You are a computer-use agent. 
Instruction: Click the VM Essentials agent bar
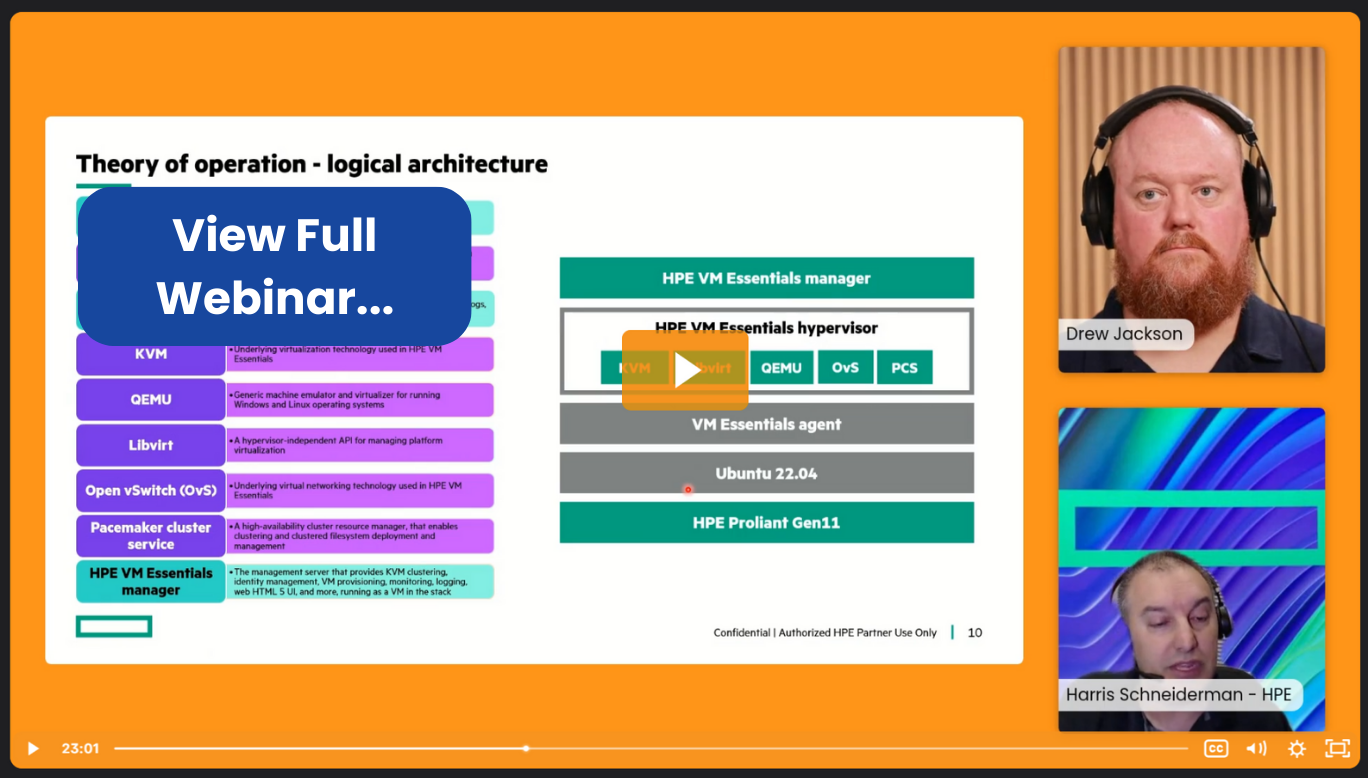tap(766, 424)
